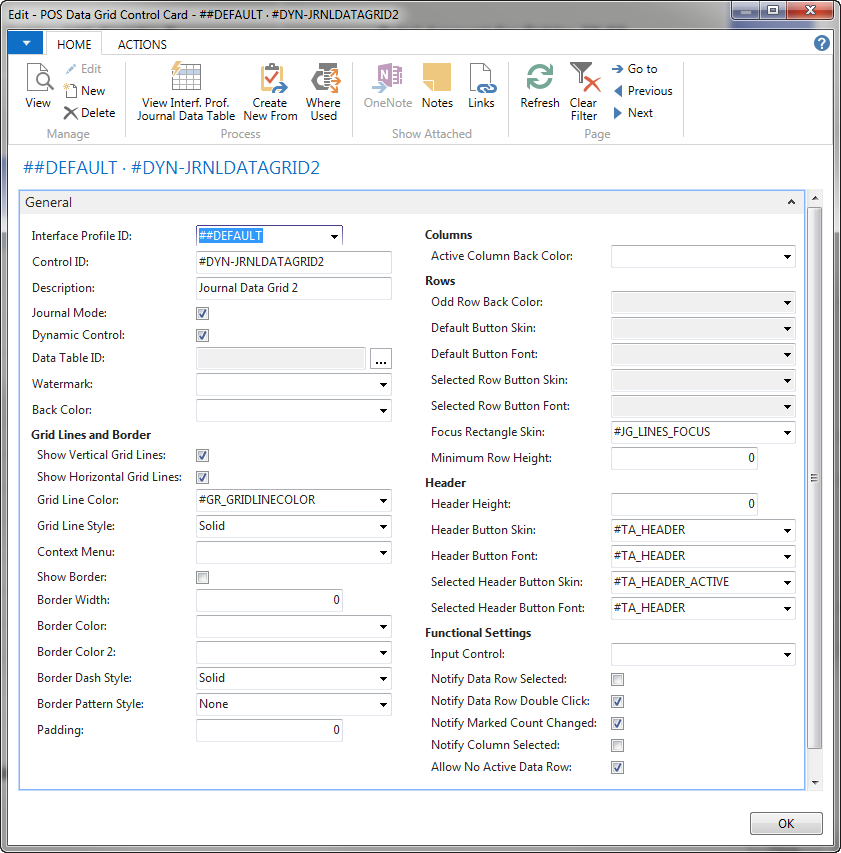
Task: Open the Grid Line Color dropdown
Action: [x=383, y=500]
